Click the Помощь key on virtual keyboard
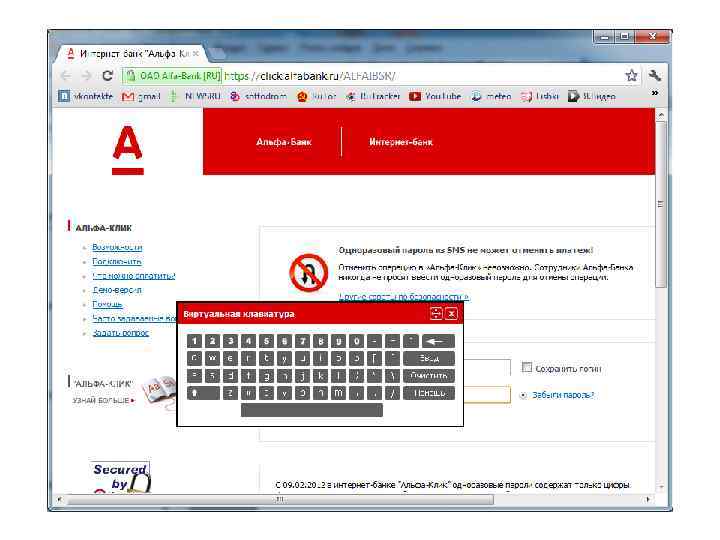The width and height of the screenshot is (720, 540). click(x=429, y=393)
